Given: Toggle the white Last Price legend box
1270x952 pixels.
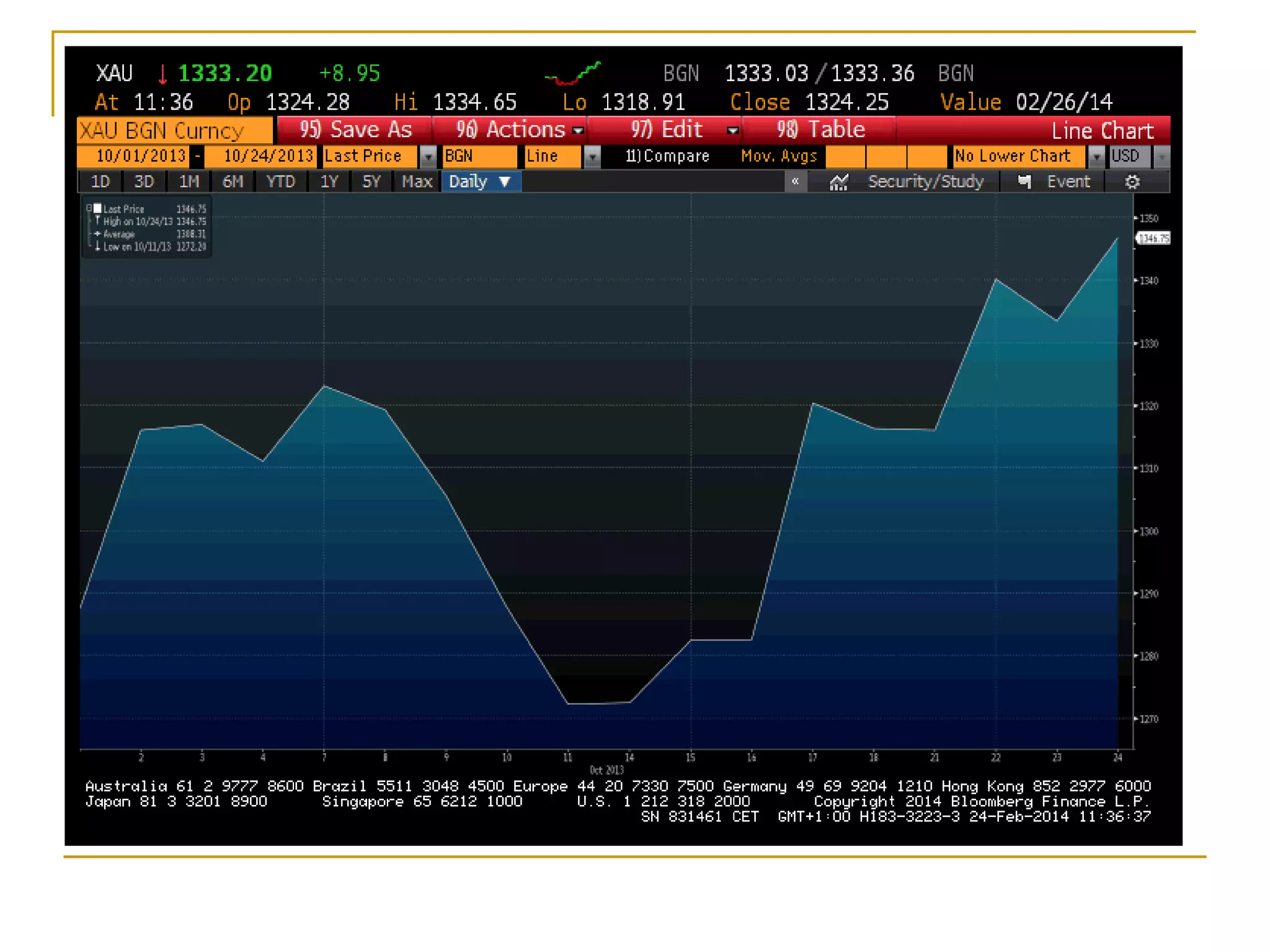Looking at the screenshot, I should click(x=97, y=208).
